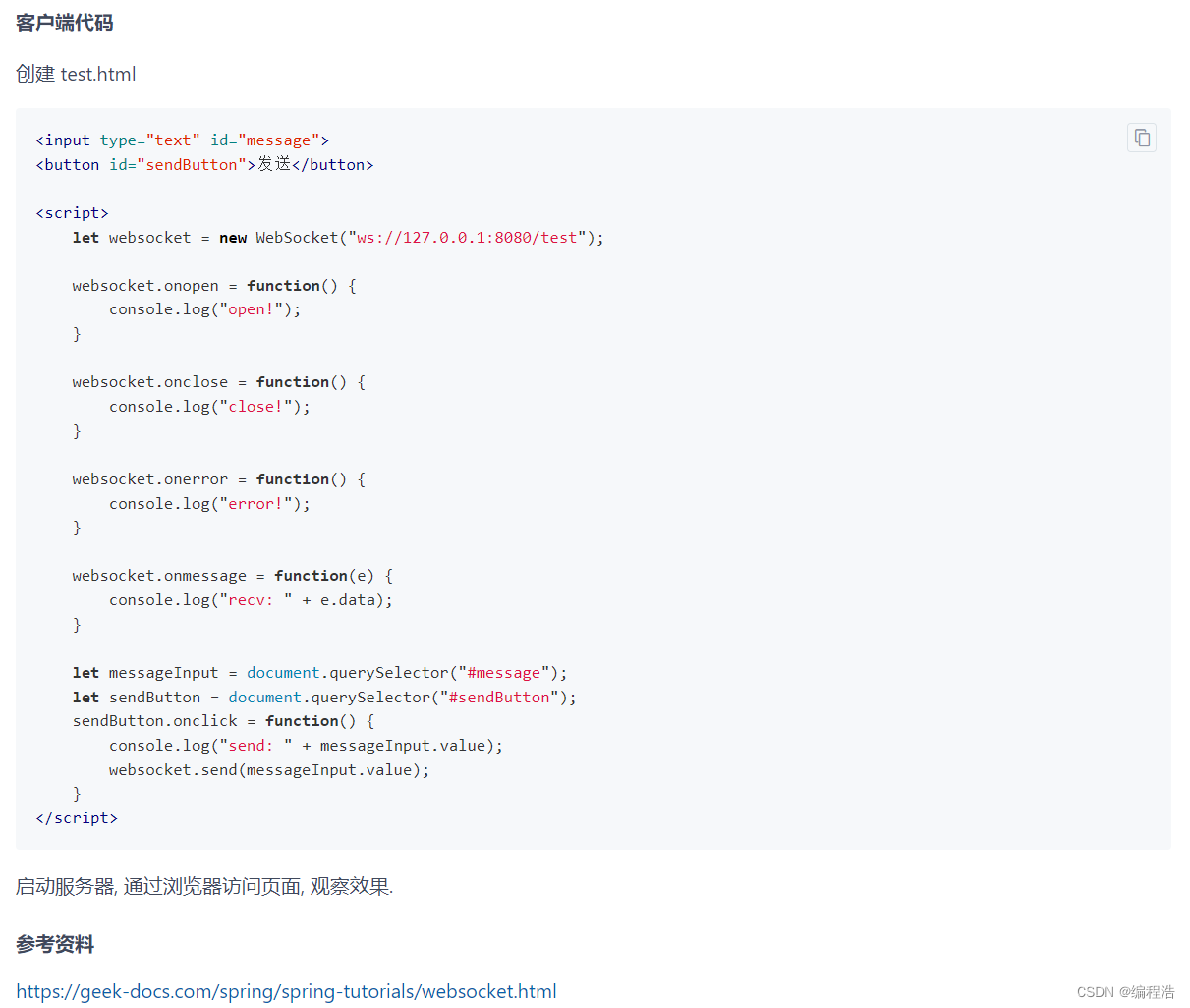Click the websocket.onclose function line

pyautogui.click(x=218, y=382)
